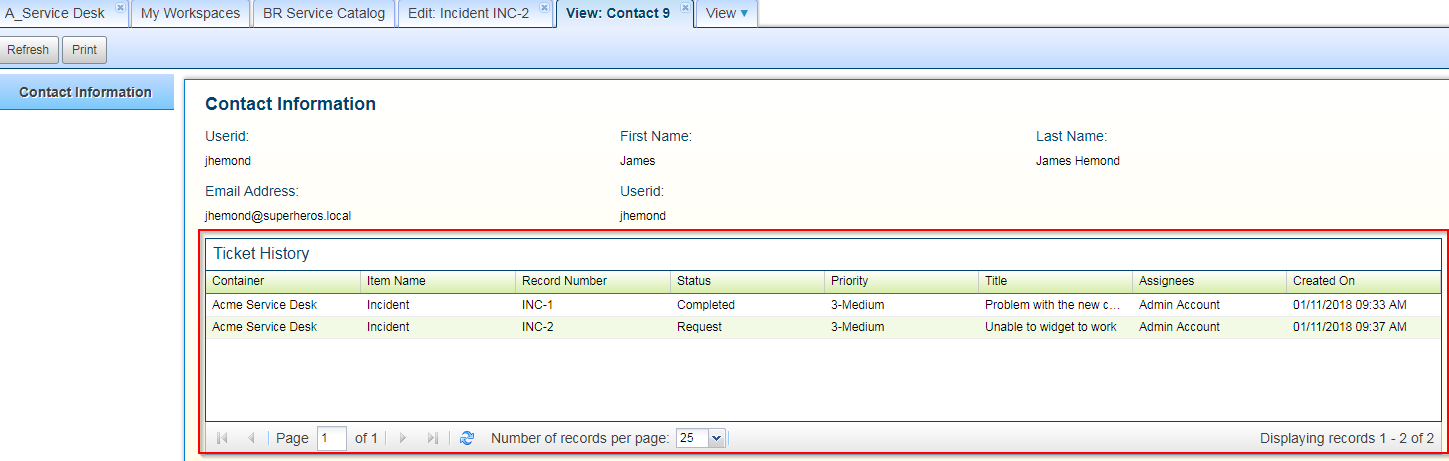This screenshot has width=1449, height=461.
Task: Click the 01/11/2018 09:37 AM cell
Action: (1364, 327)
